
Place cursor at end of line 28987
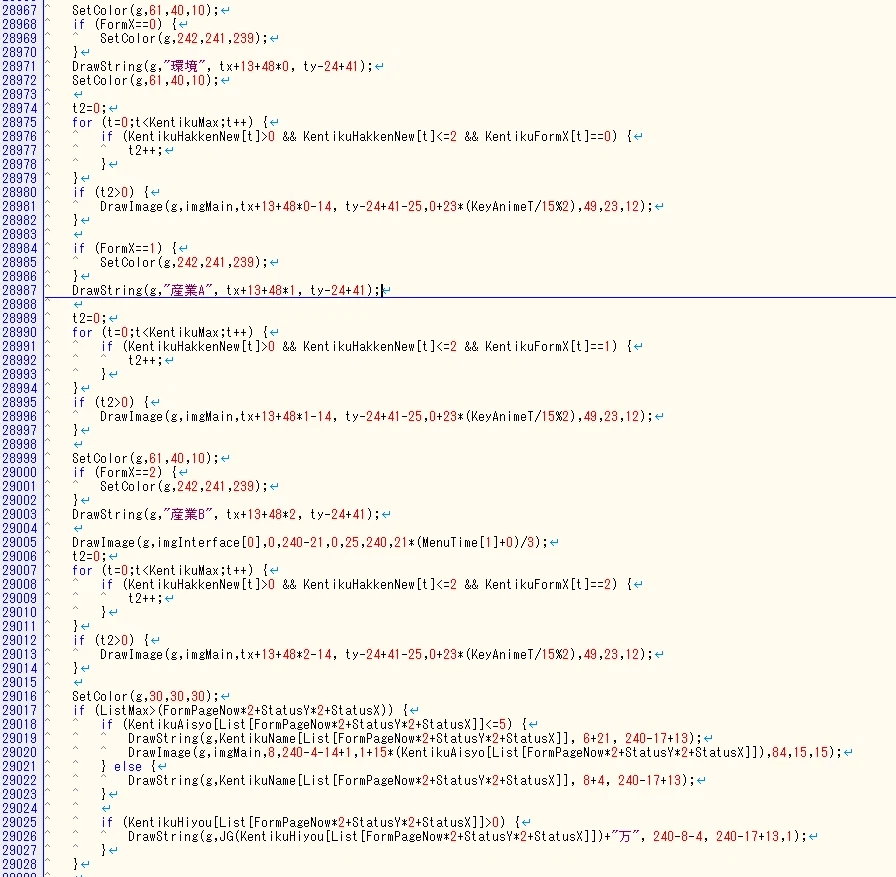tap(382, 290)
